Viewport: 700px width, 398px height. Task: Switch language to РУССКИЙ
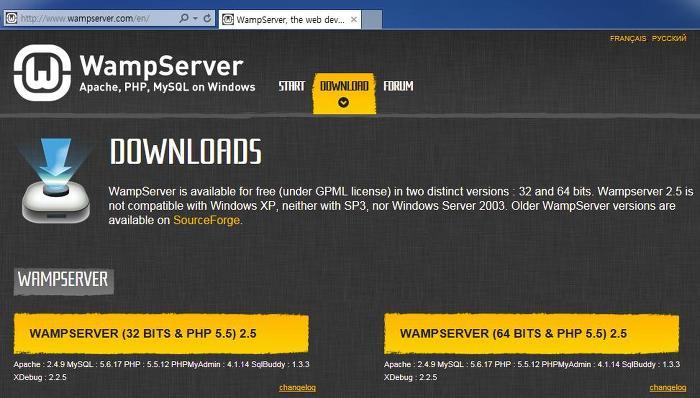click(669, 39)
